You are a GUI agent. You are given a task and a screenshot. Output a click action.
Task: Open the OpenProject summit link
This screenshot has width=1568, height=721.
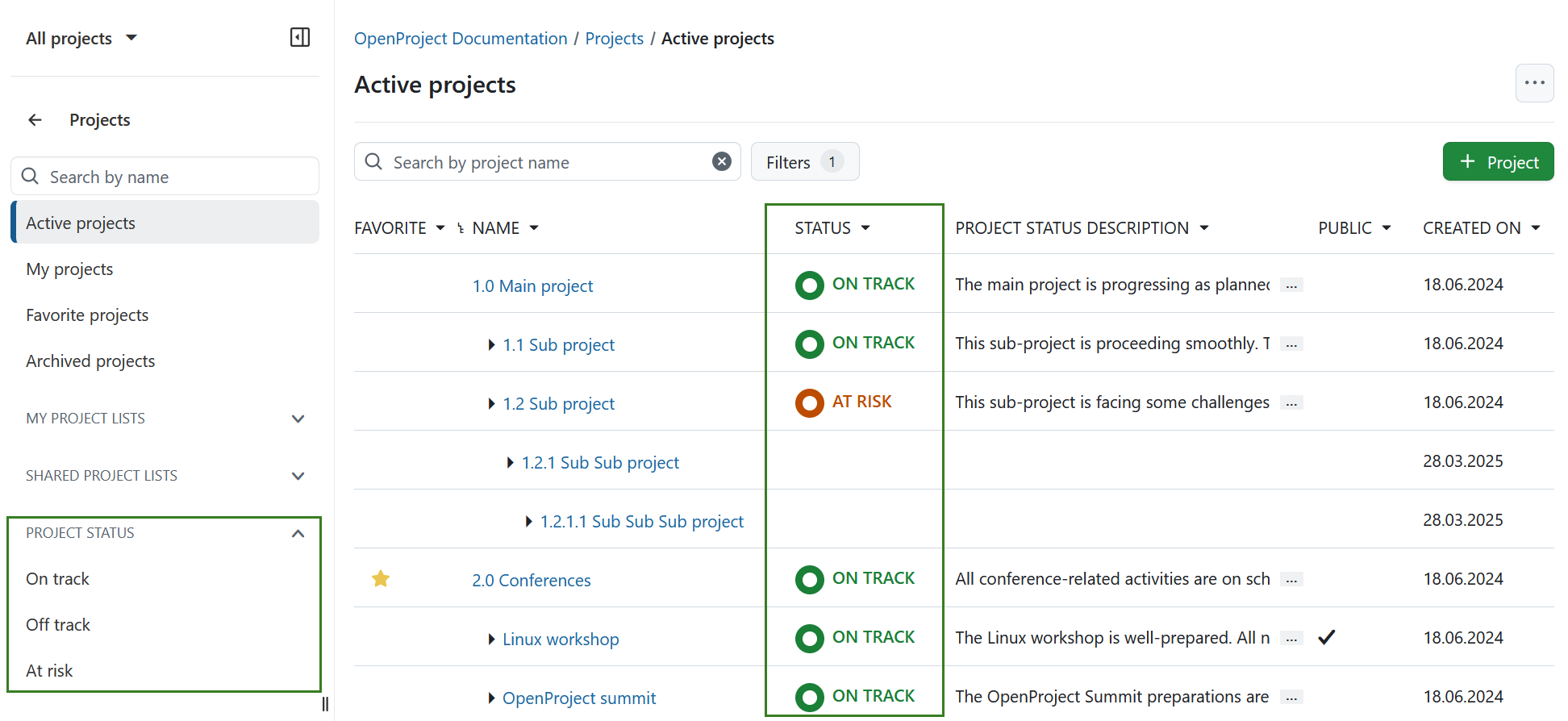coord(578,698)
